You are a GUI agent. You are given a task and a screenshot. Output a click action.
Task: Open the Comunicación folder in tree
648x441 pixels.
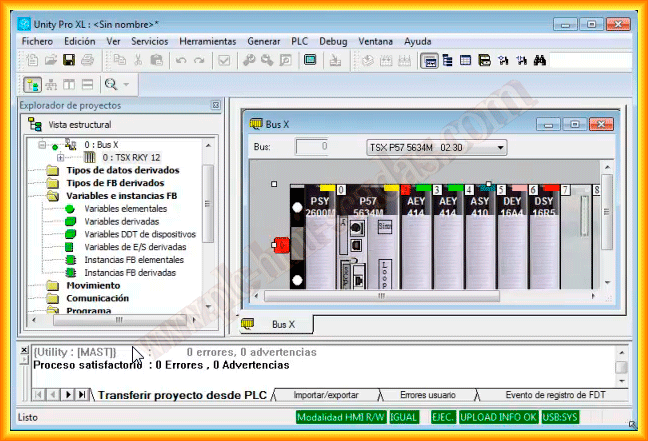click(x=97, y=298)
